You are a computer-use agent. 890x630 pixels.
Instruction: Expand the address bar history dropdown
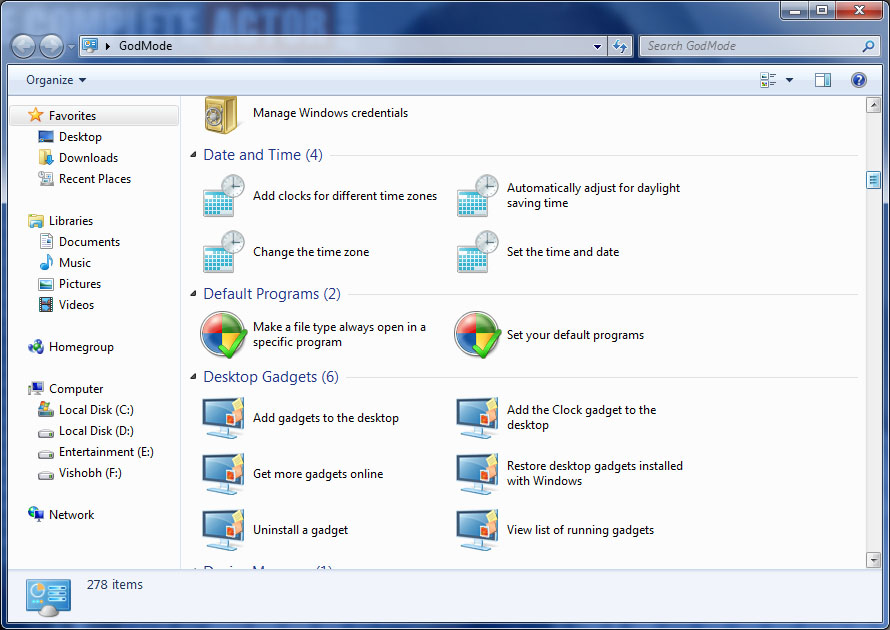tap(597, 47)
